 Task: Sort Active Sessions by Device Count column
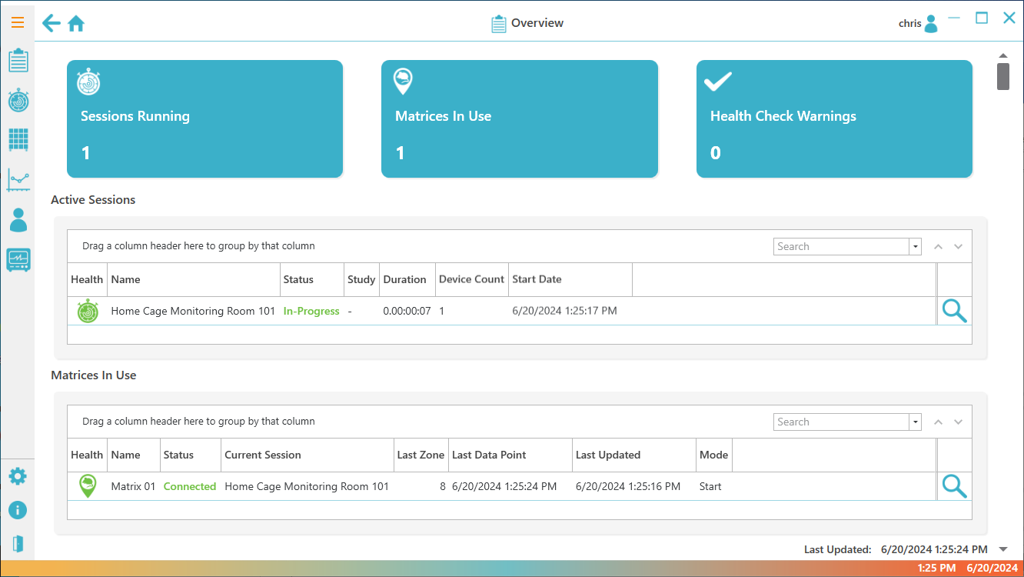tap(472, 279)
